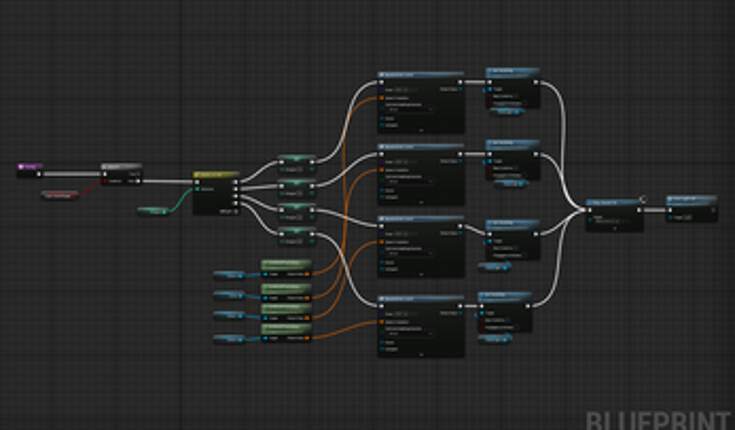The height and width of the screenshot is (430, 735).
Task: Click the clock icon on Play Sound node
Action: [644, 199]
